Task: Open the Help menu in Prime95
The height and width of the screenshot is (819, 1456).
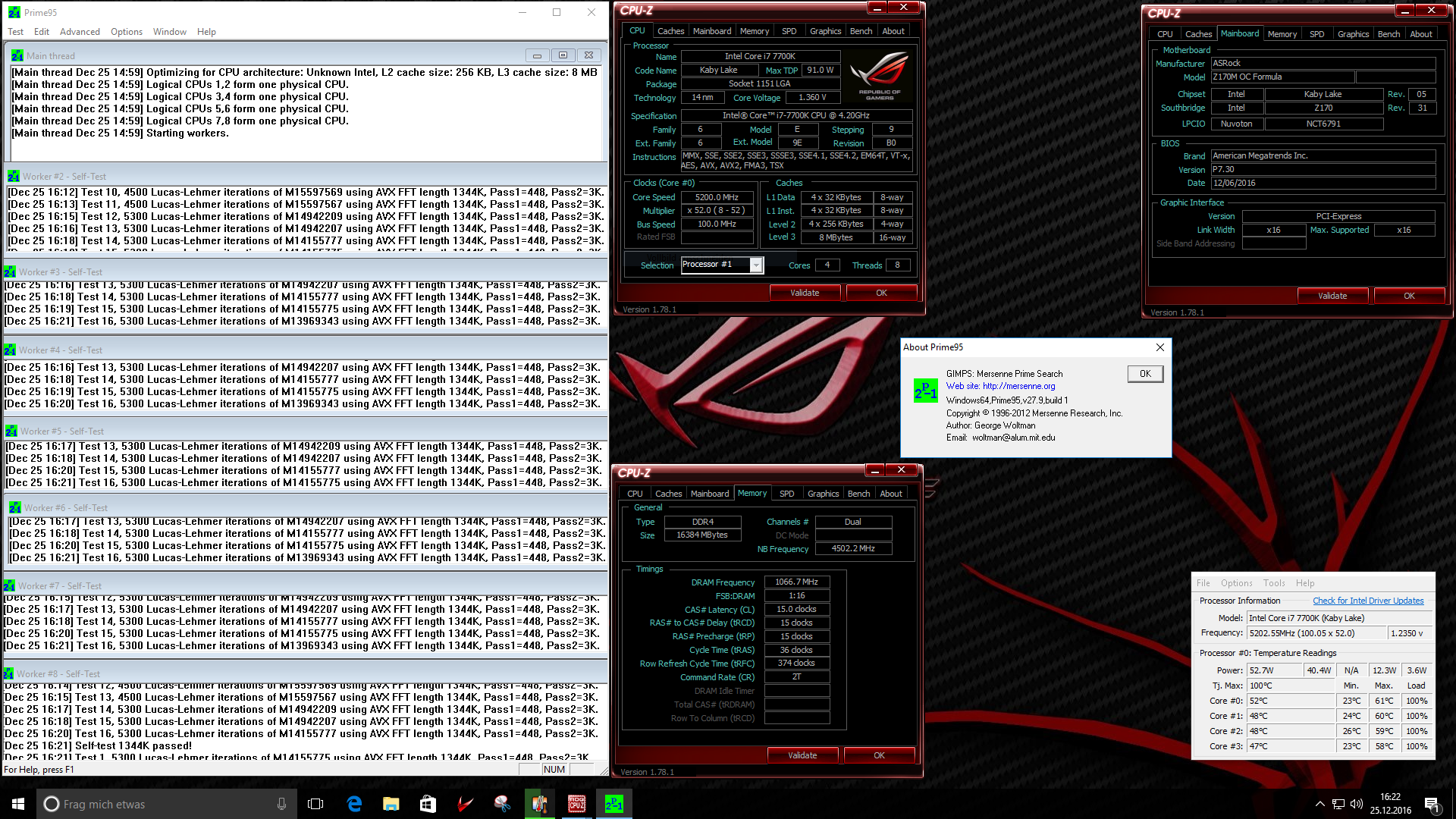Action: click(206, 32)
